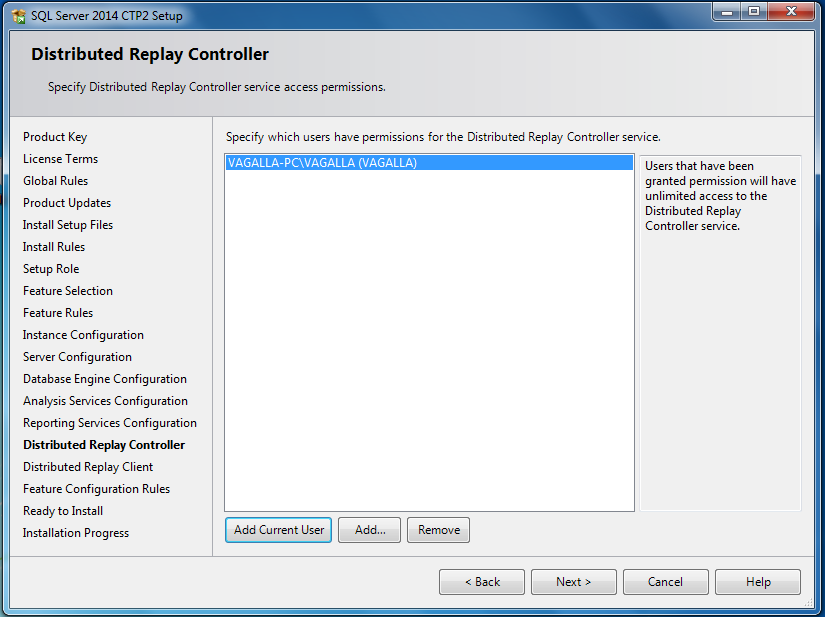825x617 pixels.
Task: Select the Global Rules step
Action: click(x=55, y=181)
